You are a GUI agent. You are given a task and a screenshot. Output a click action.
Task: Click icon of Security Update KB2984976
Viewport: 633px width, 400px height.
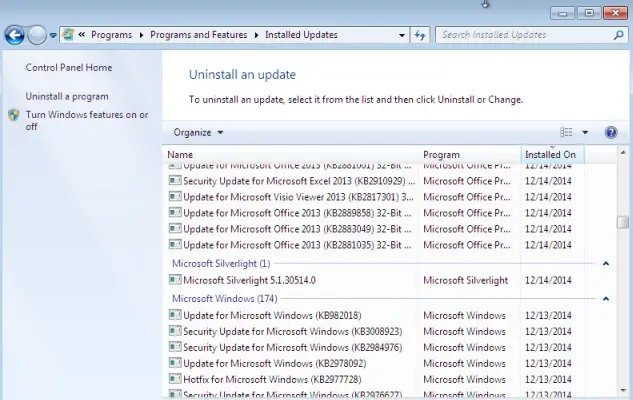(x=175, y=347)
